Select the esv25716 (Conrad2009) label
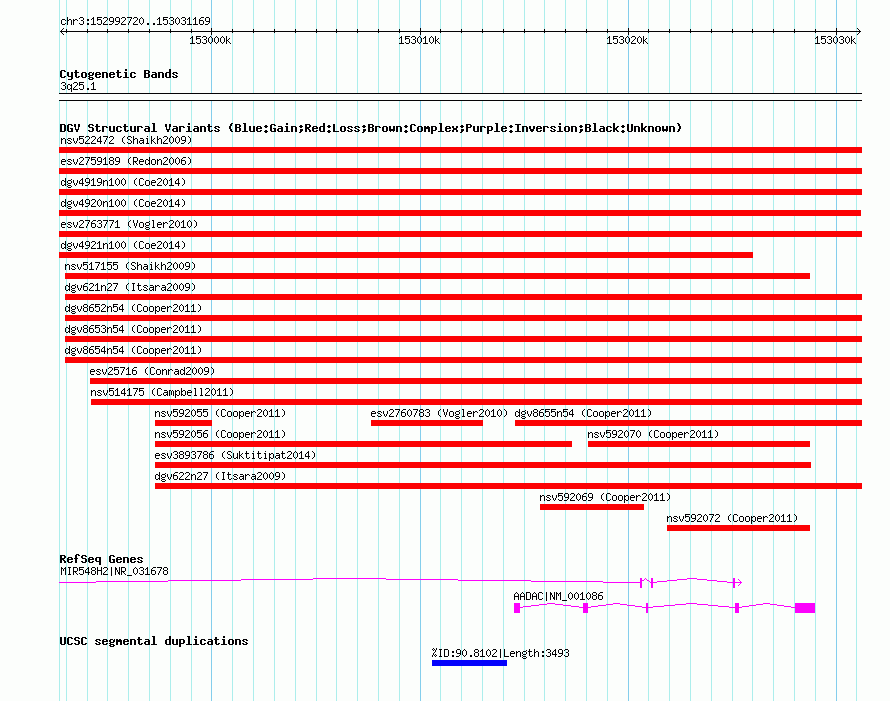 pyautogui.click(x=152, y=371)
